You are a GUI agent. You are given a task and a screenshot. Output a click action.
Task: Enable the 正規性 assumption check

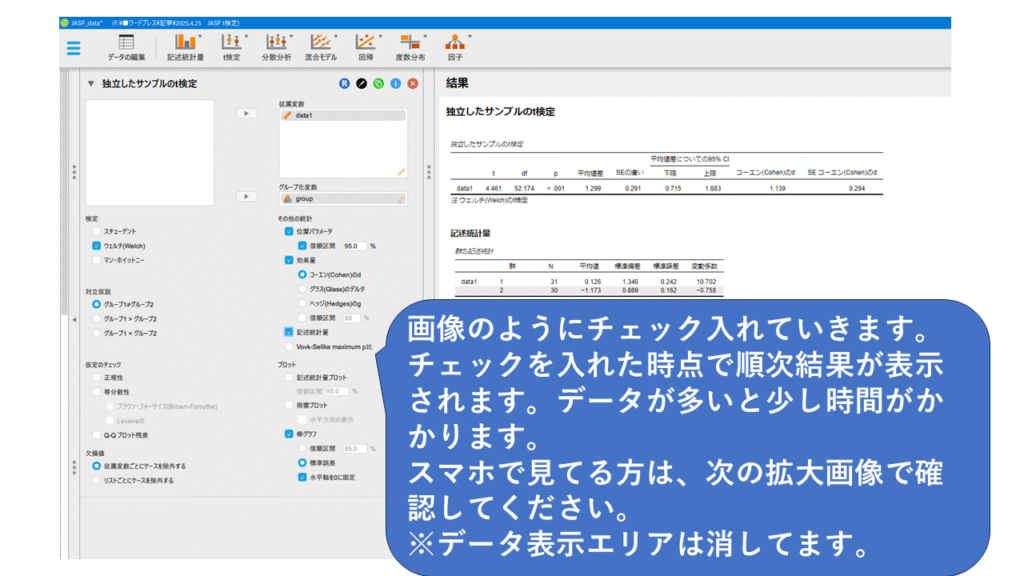pyautogui.click(x=97, y=377)
